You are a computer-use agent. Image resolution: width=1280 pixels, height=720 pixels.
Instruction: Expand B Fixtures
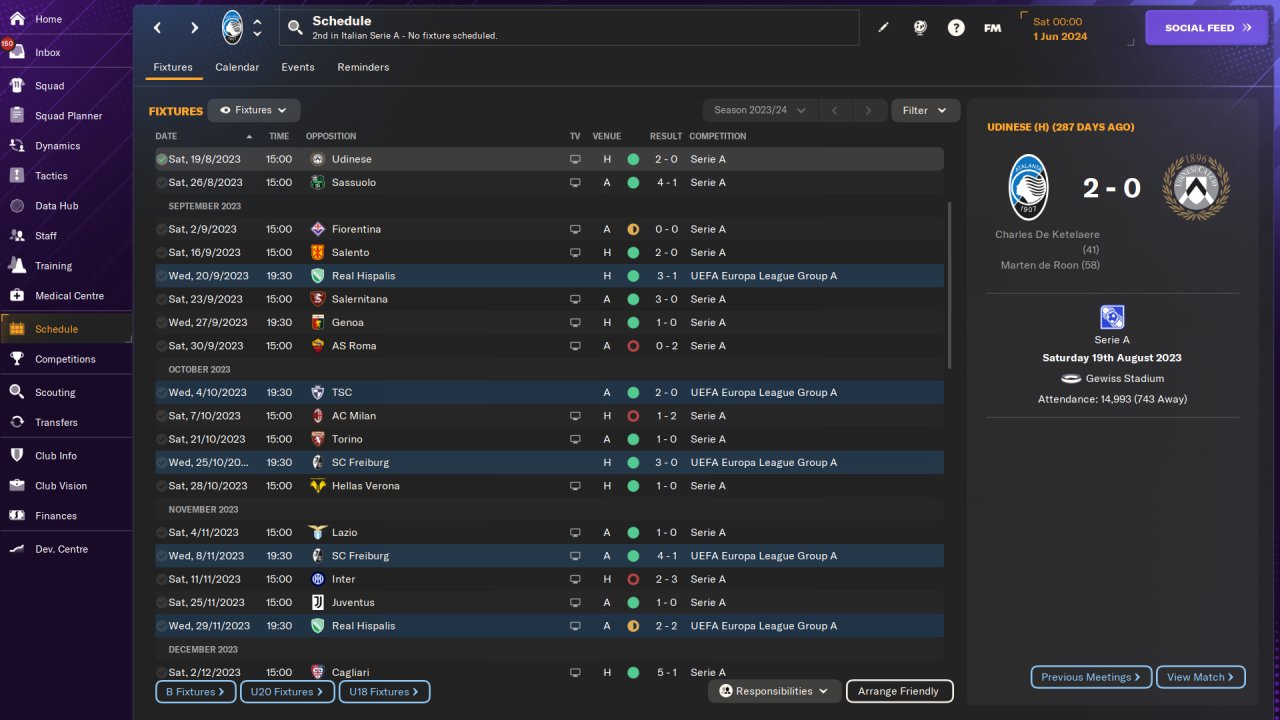tap(196, 691)
